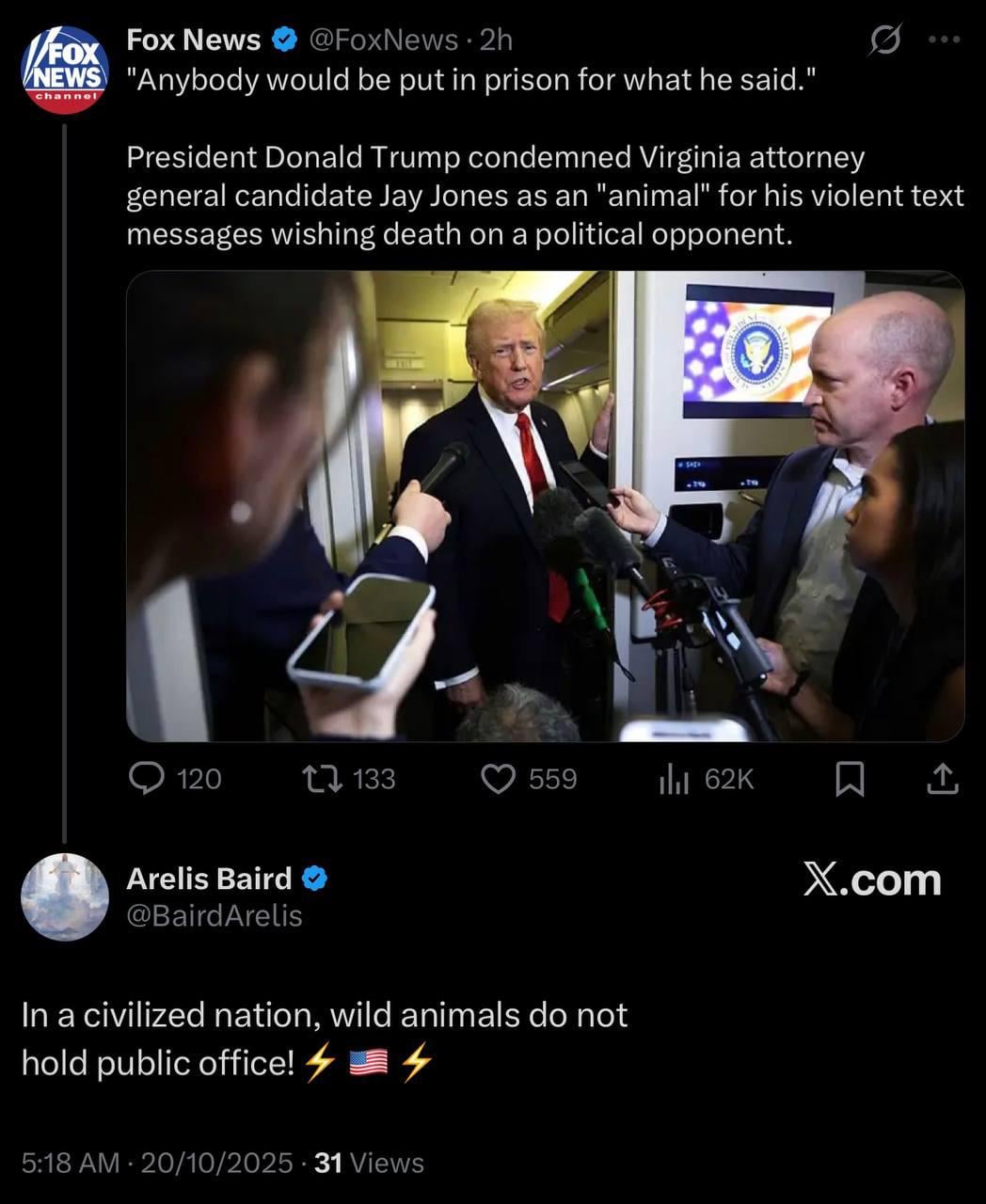Like the Fox News post
986x1204 pixels.
pos(499,779)
